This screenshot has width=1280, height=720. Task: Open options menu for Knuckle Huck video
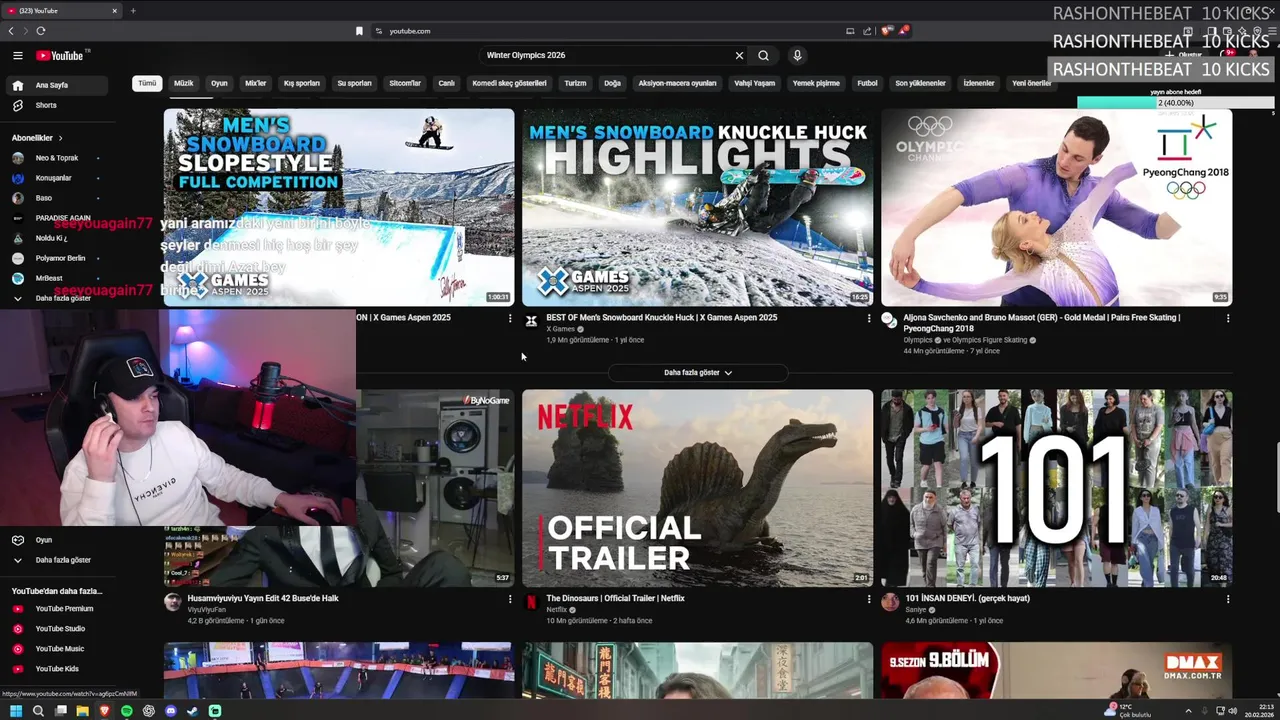tap(868, 318)
